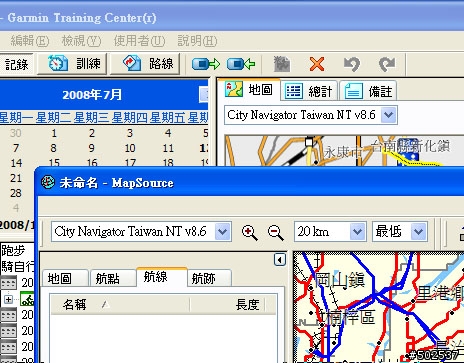Select day 28 in the calendar
The image size is (464, 363).
click(x=16, y=193)
